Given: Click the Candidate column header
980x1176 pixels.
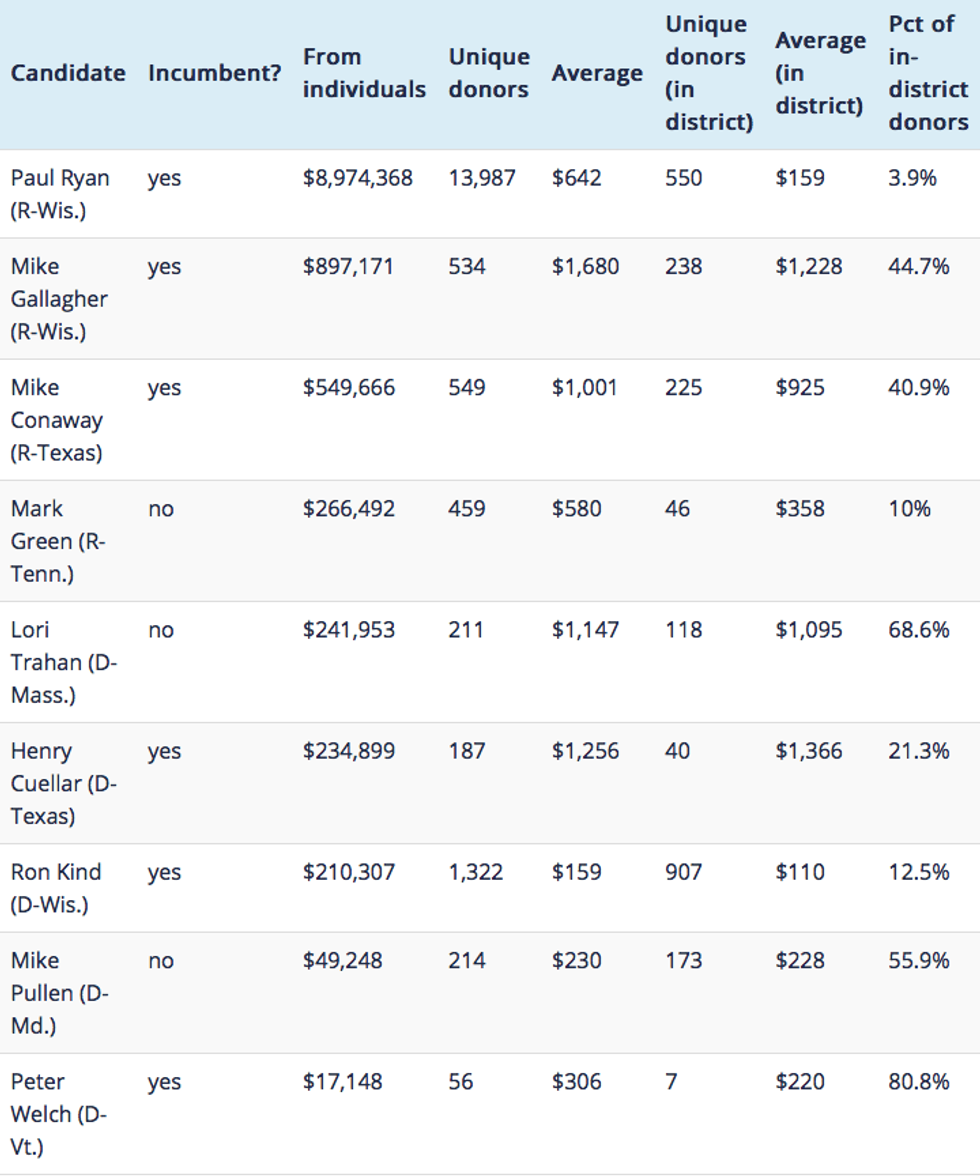Looking at the screenshot, I should [x=68, y=73].
